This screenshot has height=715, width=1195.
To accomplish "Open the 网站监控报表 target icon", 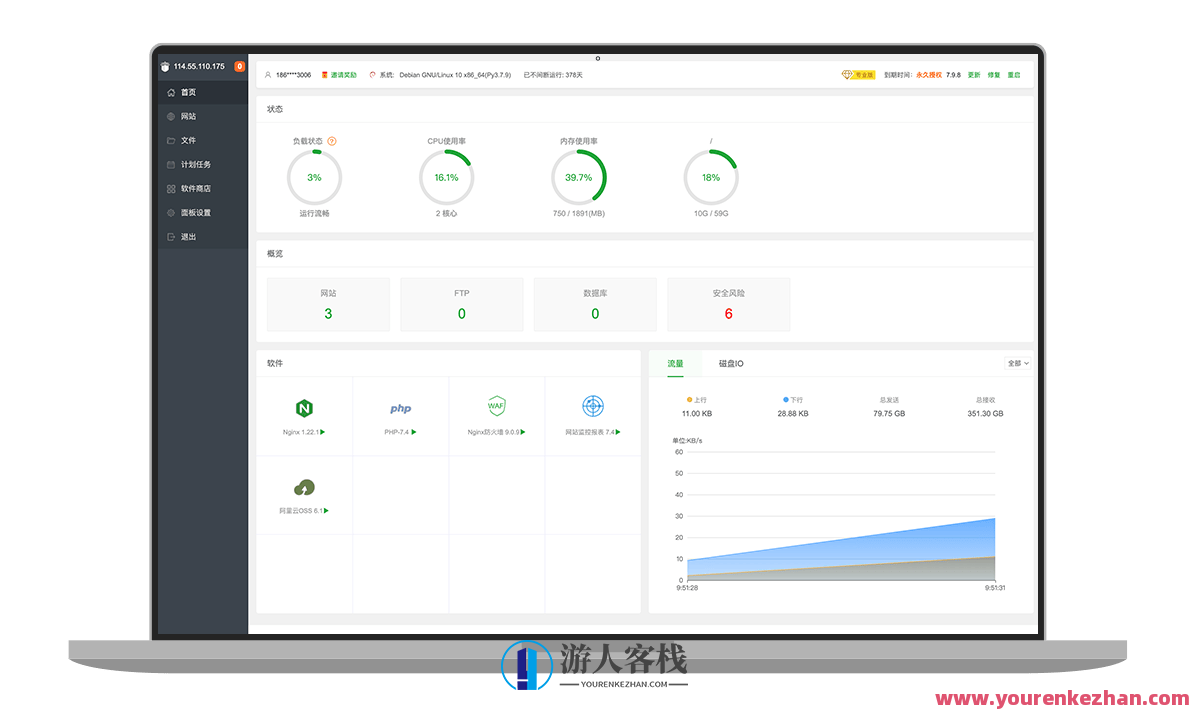I will [x=593, y=405].
